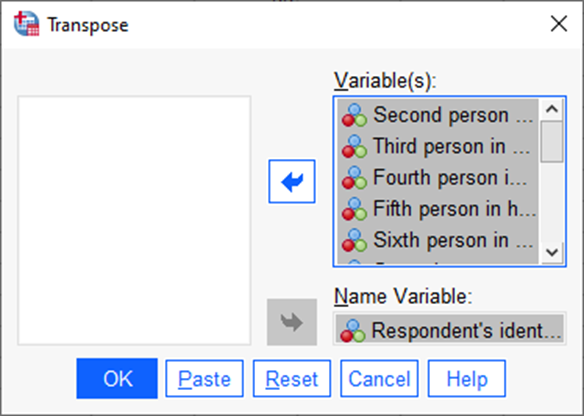
Task: Select the nominal icon beside Third person
Action: [x=354, y=146]
